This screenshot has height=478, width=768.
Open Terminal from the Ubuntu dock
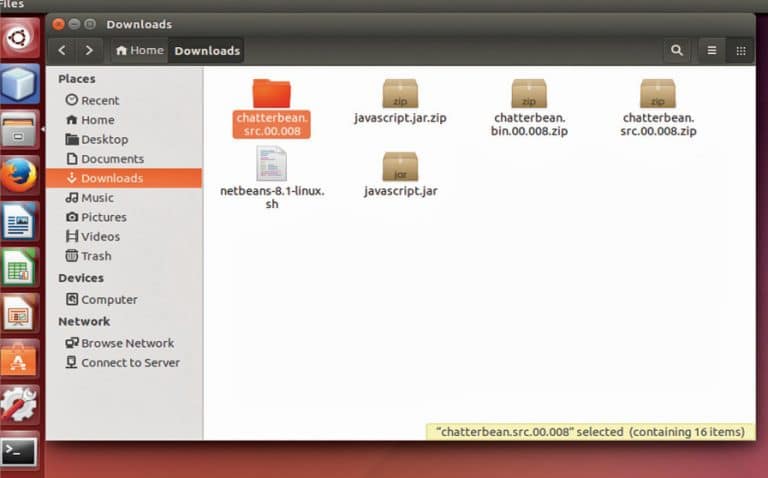pos(20,452)
